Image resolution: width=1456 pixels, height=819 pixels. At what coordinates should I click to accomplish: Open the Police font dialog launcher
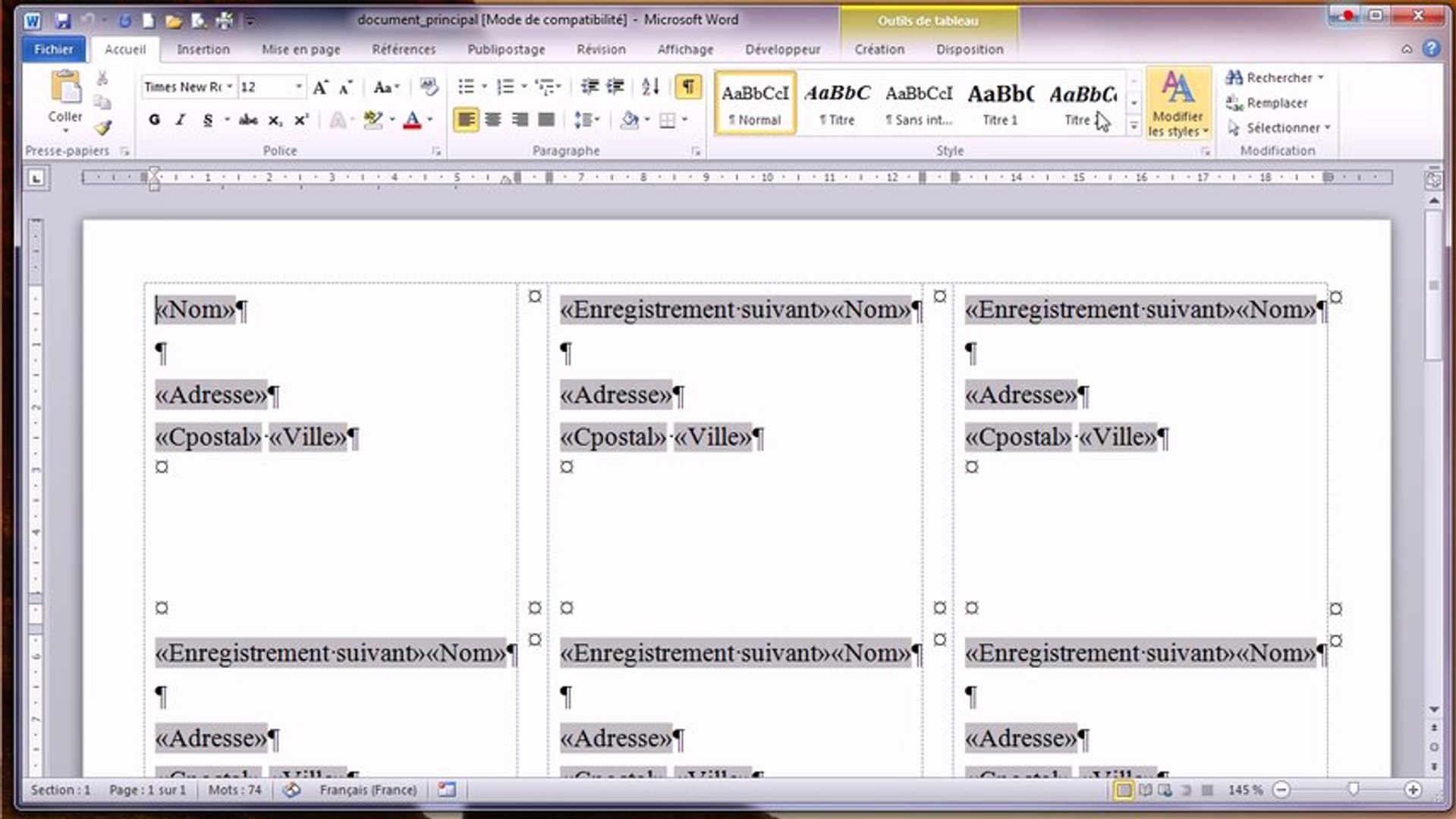tap(436, 152)
